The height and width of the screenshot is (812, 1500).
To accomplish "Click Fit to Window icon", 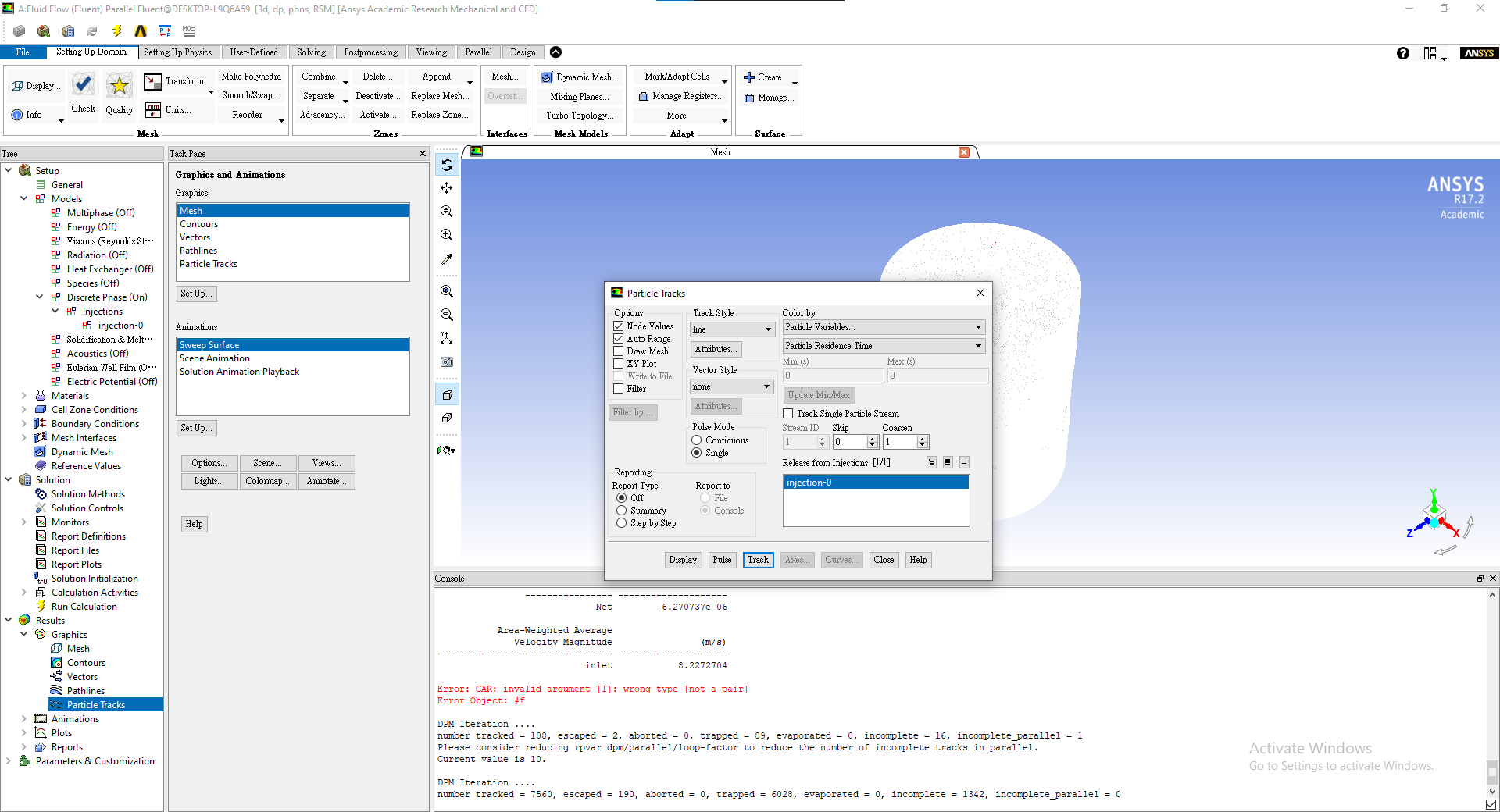I will click(447, 291).
